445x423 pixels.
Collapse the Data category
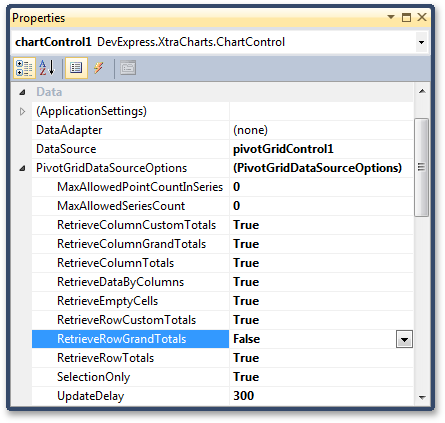point(22,92)
